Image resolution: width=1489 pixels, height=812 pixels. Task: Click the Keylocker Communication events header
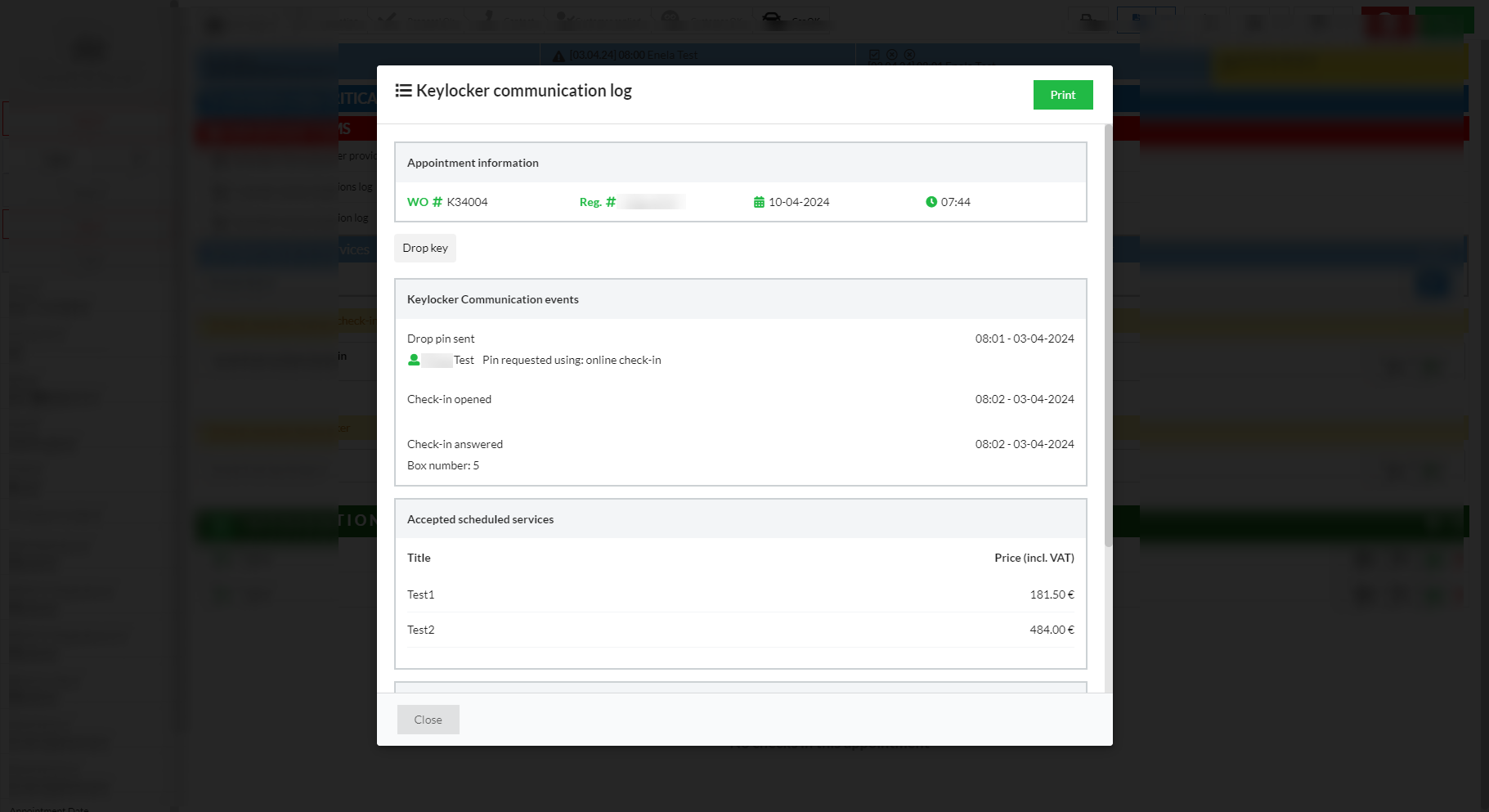tap(492, 299)
